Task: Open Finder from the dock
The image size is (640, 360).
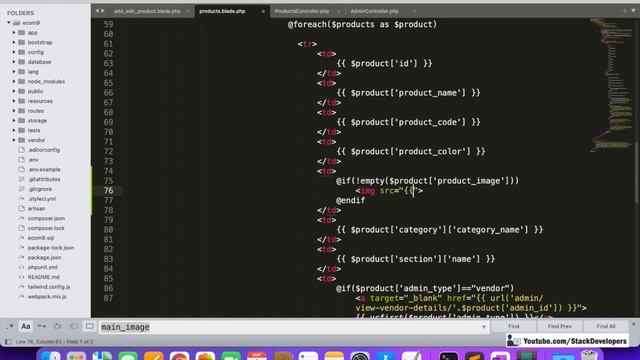Action: point(51,356)
